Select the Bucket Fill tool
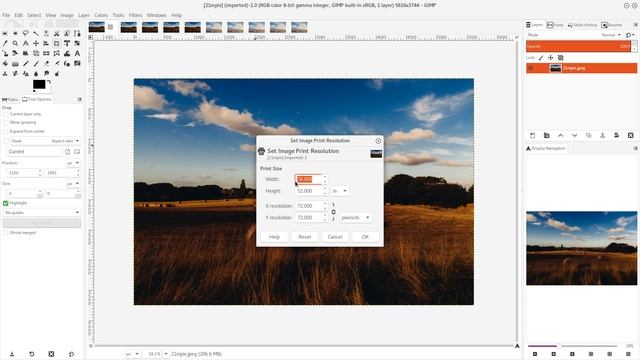This screenshot has width=640, height=360. pos(5,64)
